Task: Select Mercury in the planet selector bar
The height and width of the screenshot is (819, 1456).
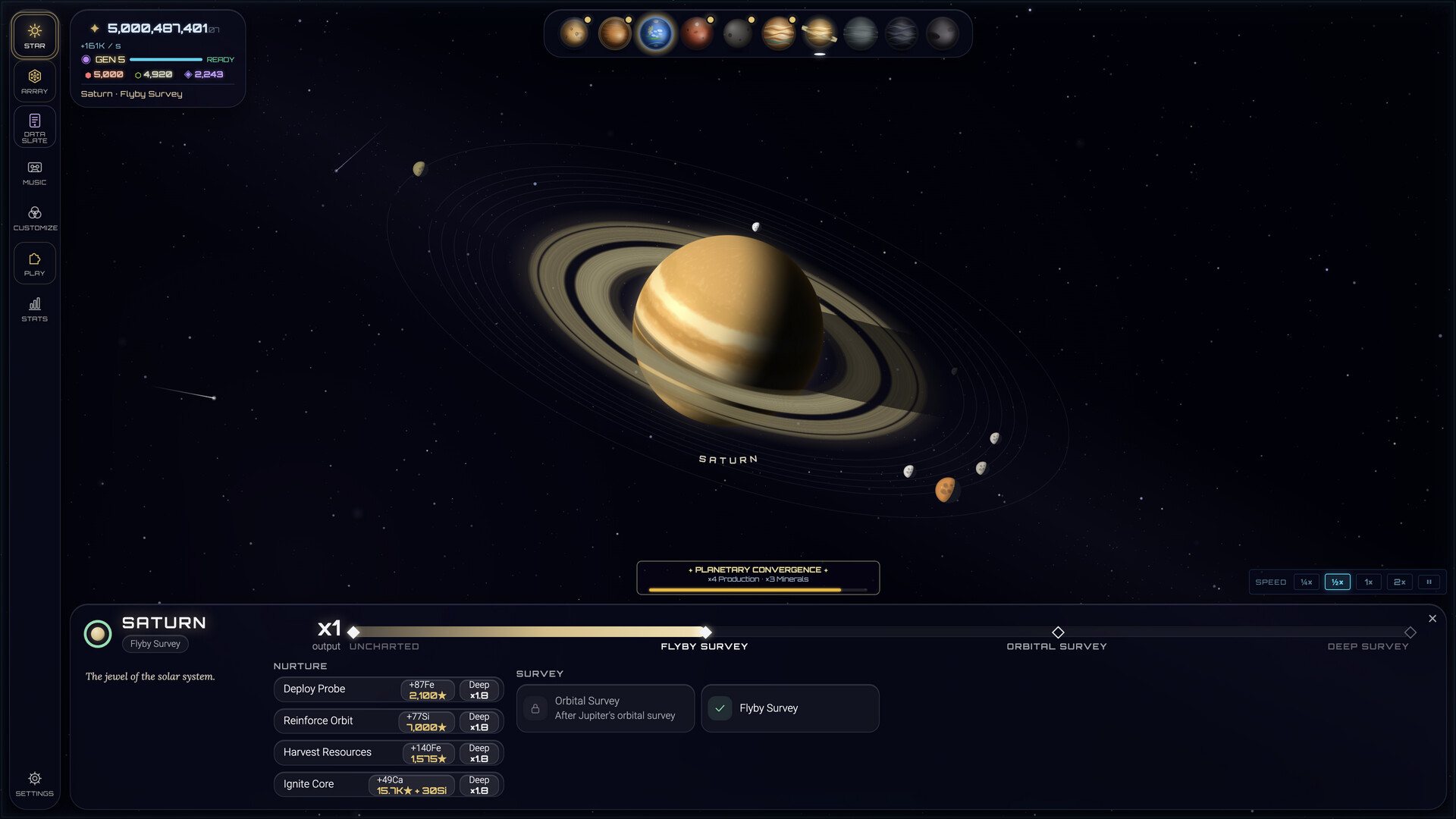Action: click(x=574, y=33)
